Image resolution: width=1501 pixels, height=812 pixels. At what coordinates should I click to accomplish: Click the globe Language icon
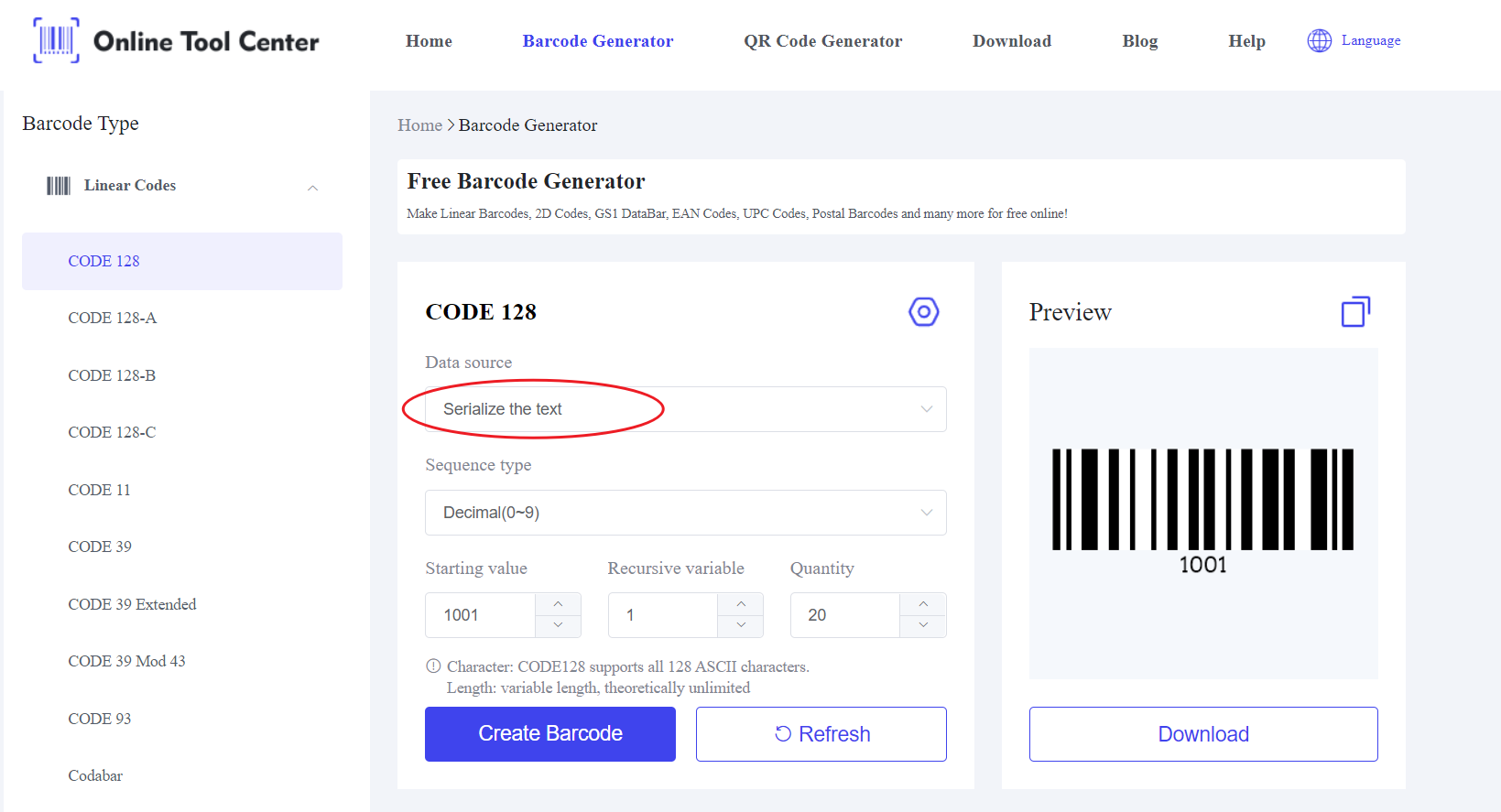tap(1319, 40)
